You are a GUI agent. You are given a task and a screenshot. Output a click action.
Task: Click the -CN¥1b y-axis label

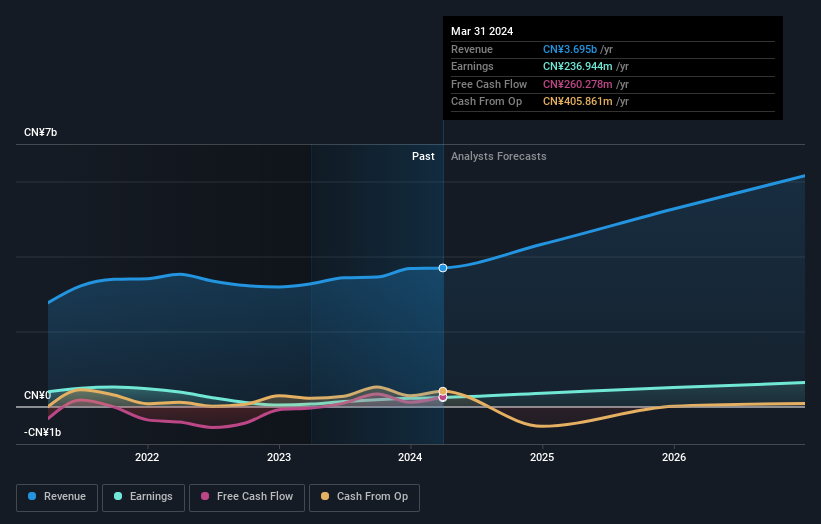[42, 432]
